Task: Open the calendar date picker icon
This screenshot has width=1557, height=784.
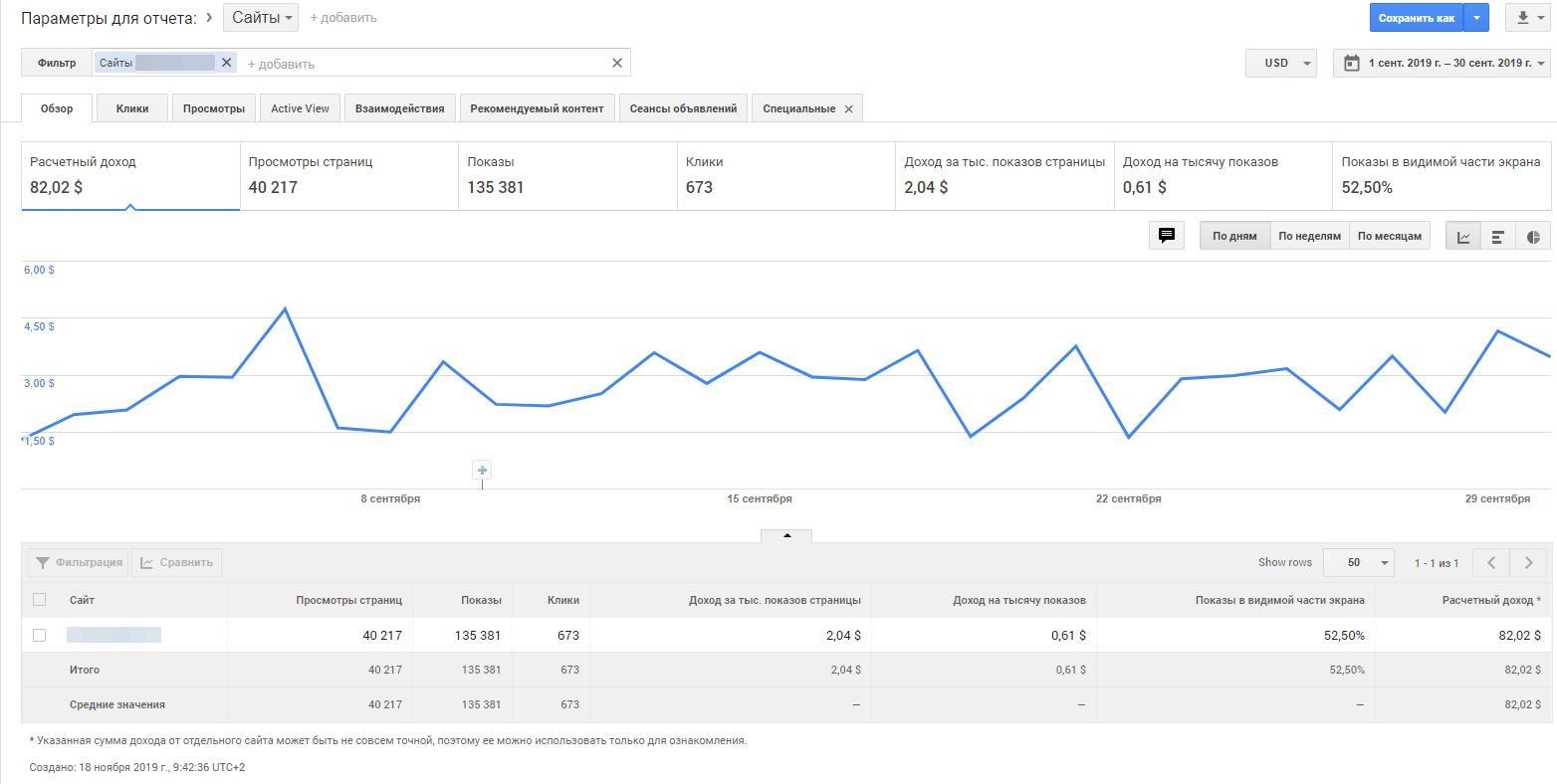Action: point(1351,63)
